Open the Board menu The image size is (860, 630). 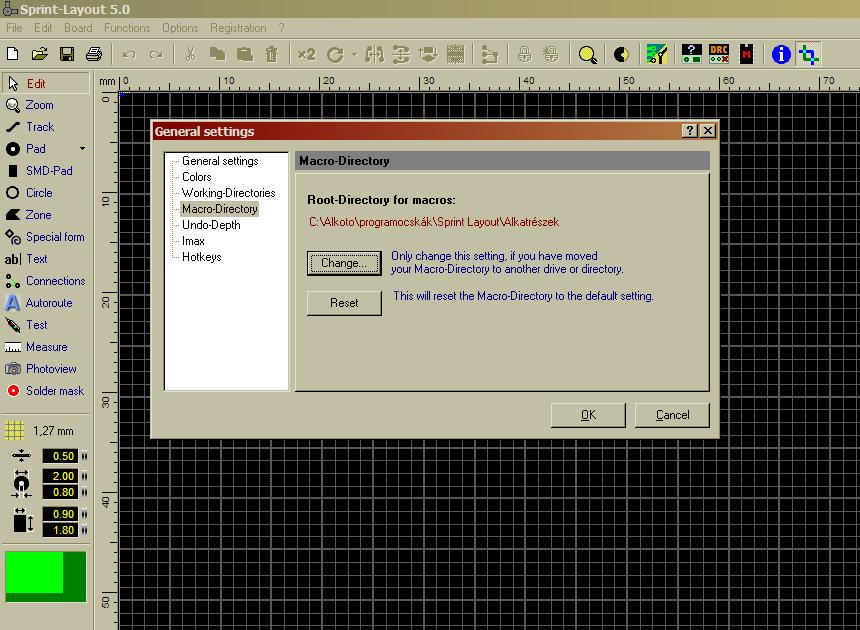78,27
